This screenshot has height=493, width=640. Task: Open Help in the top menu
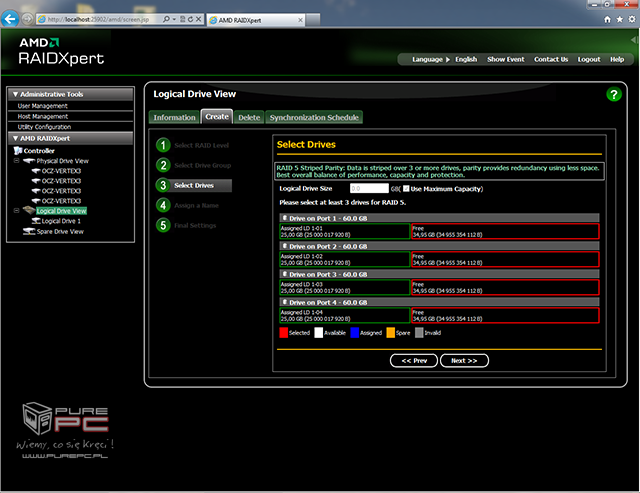(x=617, y=60)
